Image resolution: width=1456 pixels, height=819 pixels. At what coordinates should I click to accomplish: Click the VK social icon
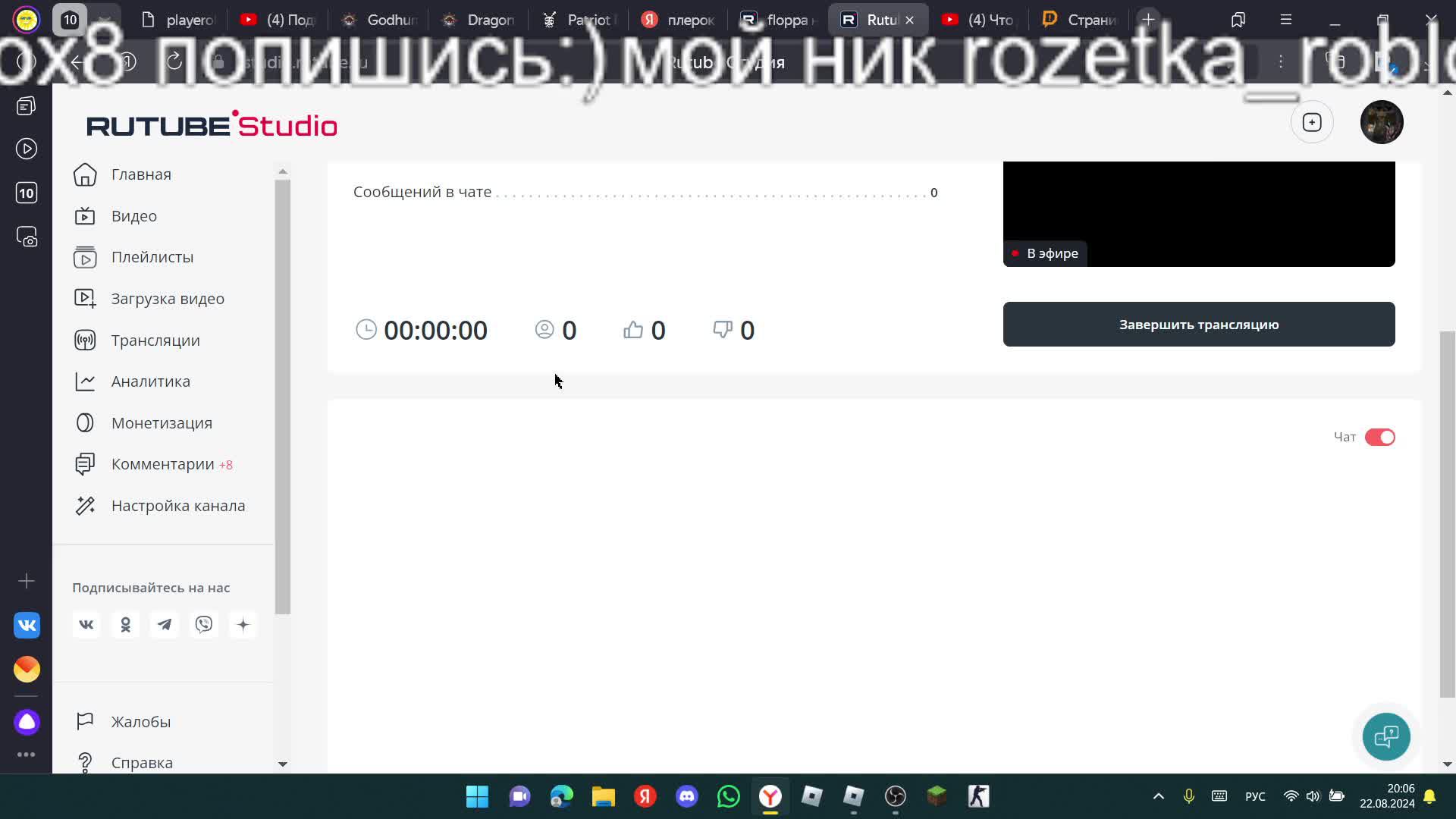pos(86,624)
